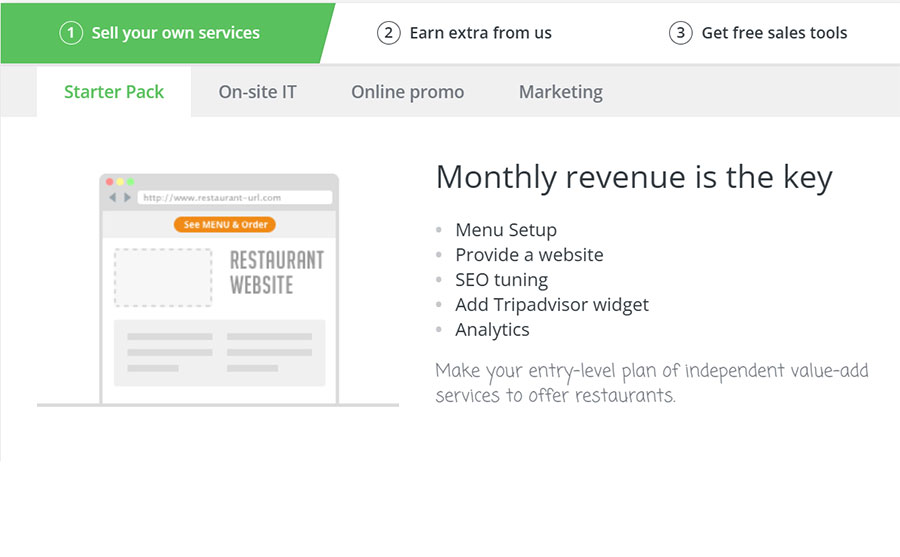Click the yellow dot in browser mockup
The width and height of the screenshot is (900, 557).
(x=120, y=182)
